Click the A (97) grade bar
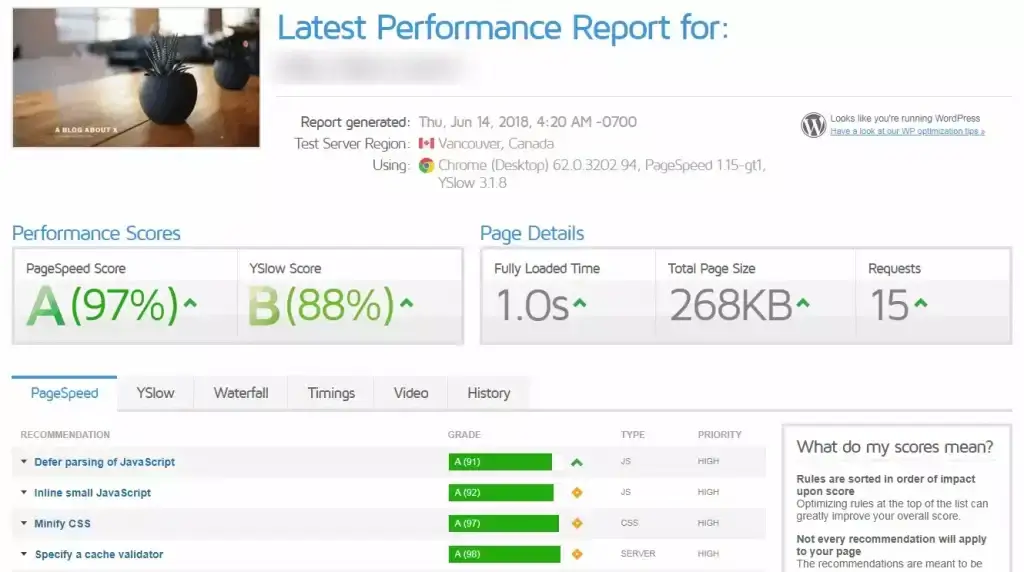The image size is (1024, 572). point(504,523)
